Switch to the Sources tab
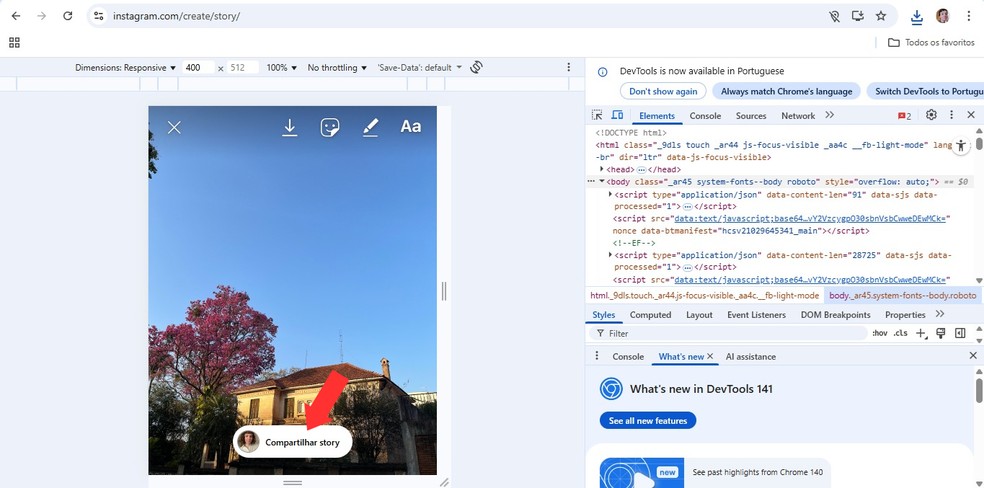Screen dimensions: 984x488 pyautogui.click(x=751, y=115)
